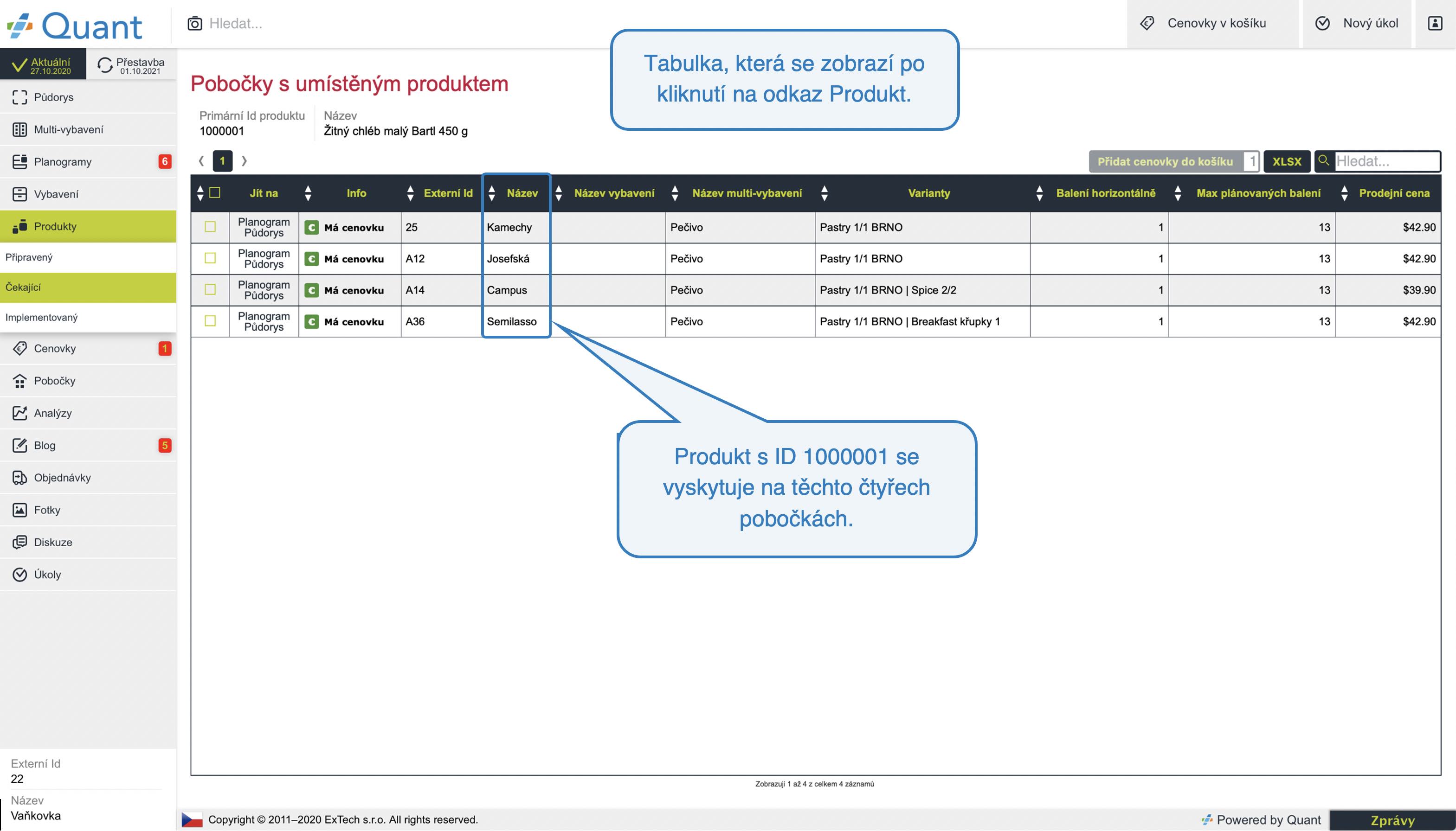The image size is (1456, 831).
Task: Tick the select-all checkbox in the table header
Action: (215, 192)
